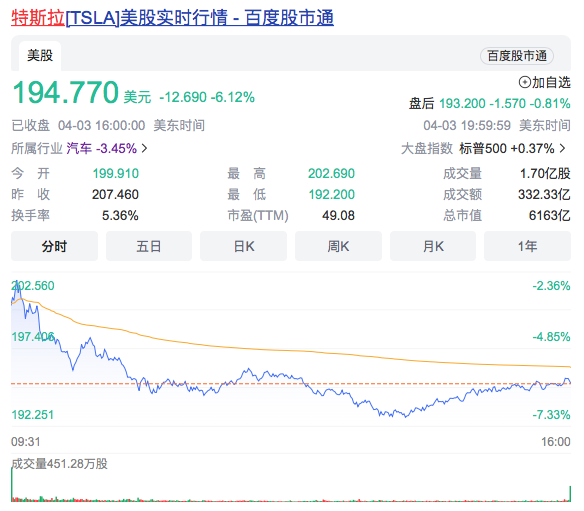
Task: Click the 194.770 current price
Action: coord(66,92)
